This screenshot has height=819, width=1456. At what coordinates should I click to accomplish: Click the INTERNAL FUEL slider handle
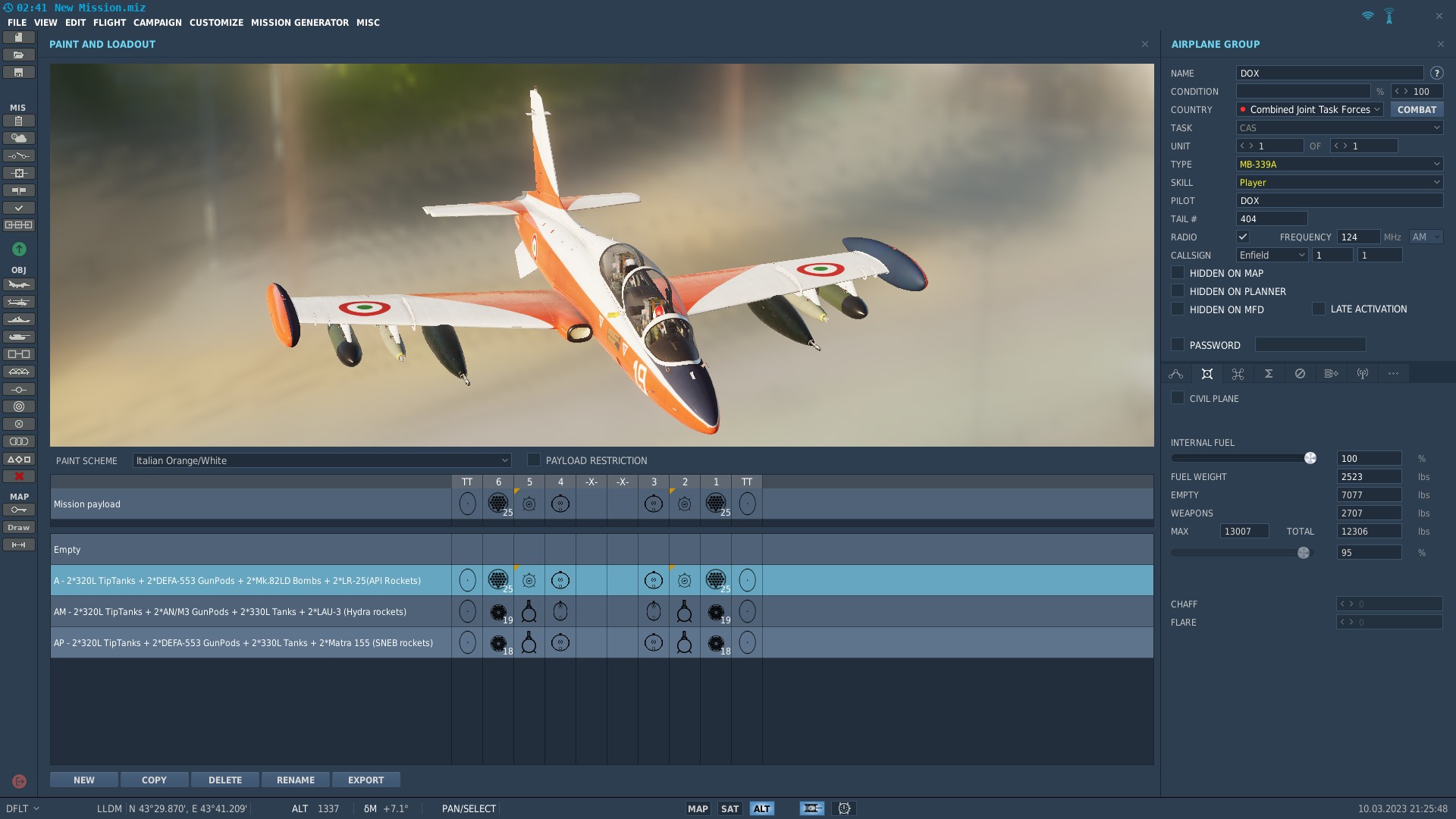tap(1310, 458)
